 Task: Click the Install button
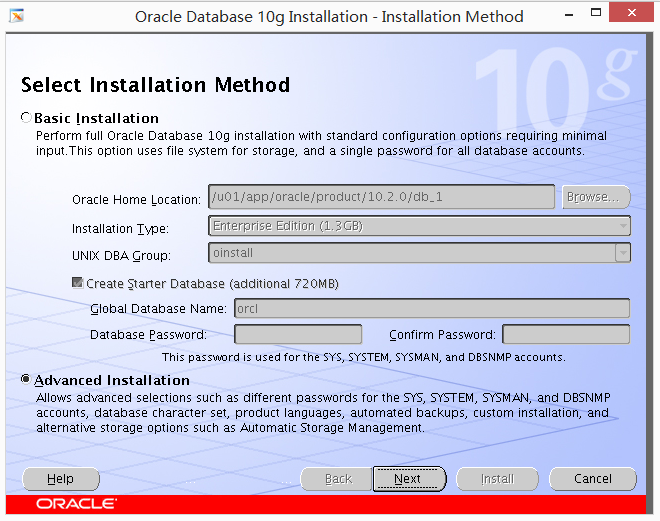tap(498, 479)
